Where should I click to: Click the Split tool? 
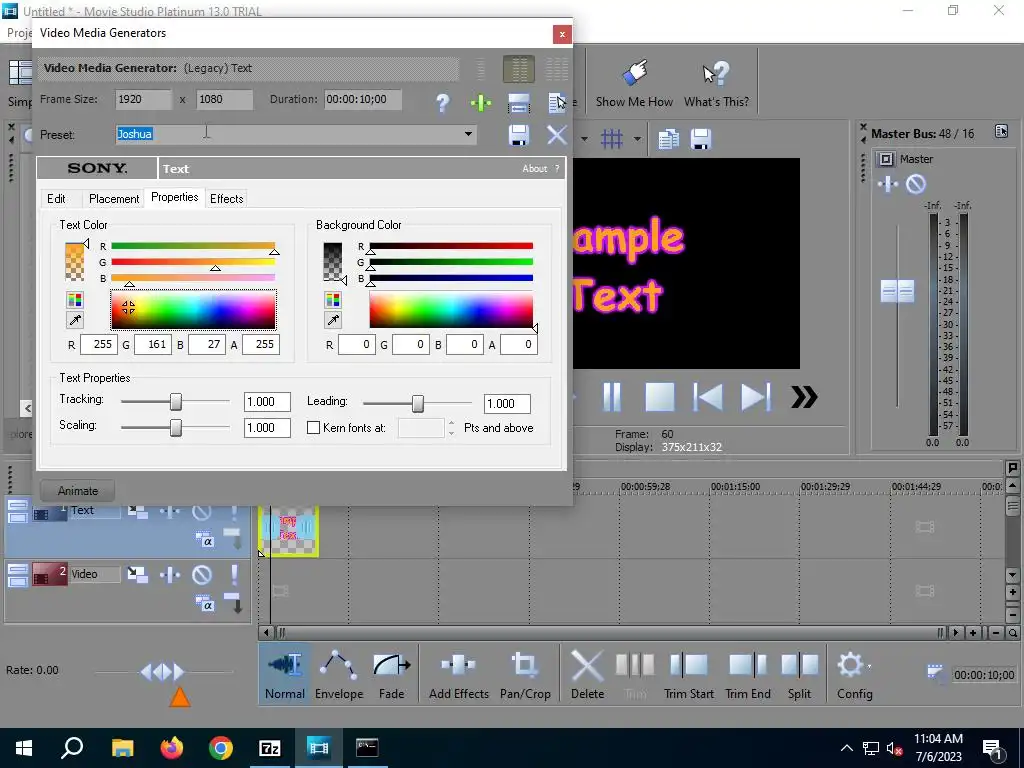799,675
